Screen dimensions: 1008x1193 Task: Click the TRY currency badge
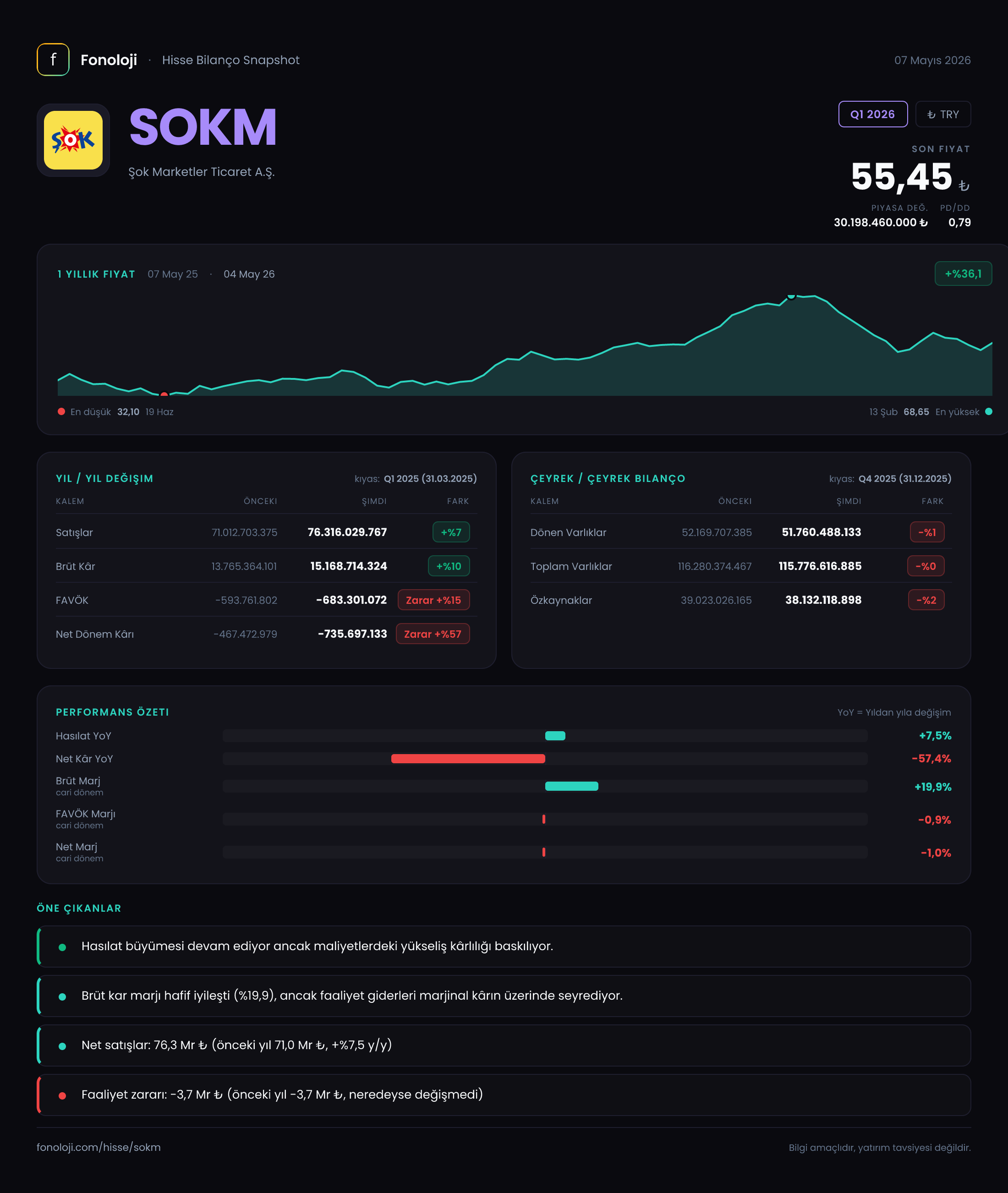tap(943, 114)
